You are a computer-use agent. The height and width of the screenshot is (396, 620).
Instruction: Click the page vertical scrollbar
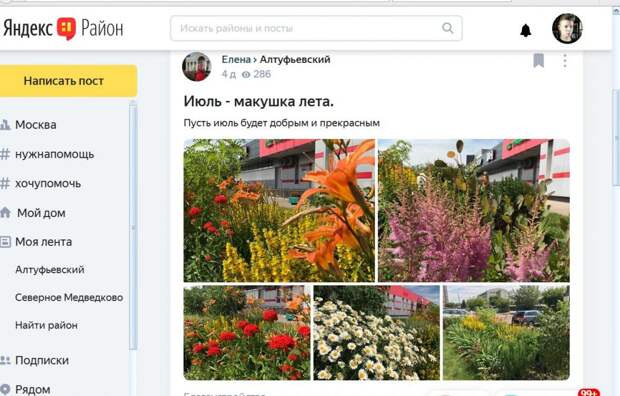pyautogui.click(x=616, y=137)
